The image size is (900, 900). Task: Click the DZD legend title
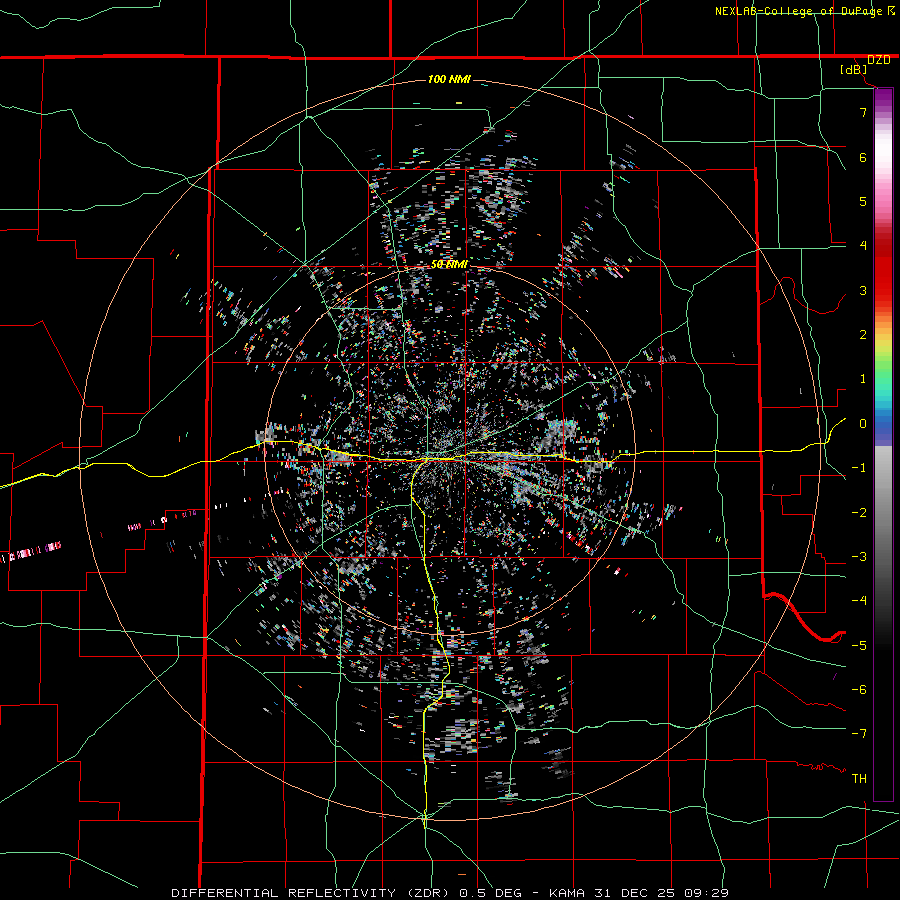[879, 60]
